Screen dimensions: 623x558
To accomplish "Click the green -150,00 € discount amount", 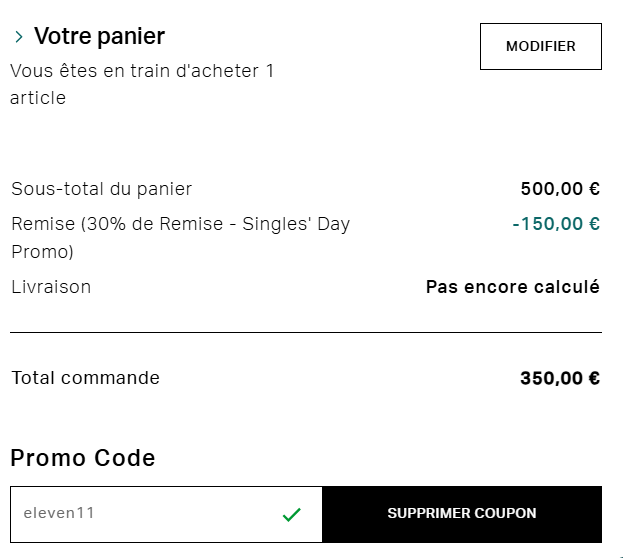I will pyautogui.click(x=555, y=224).
